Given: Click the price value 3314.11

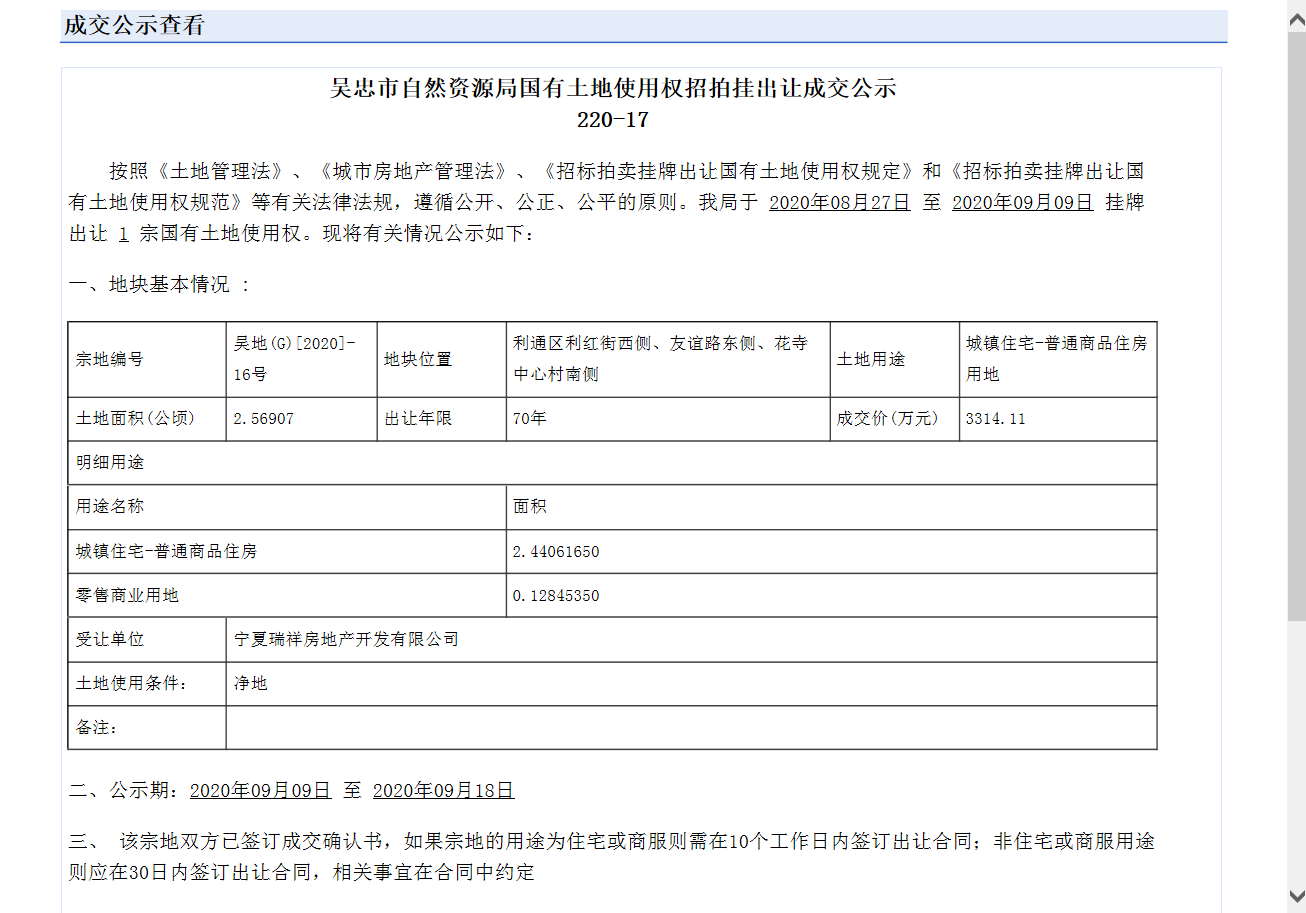Looking at the screenshot, I should click(996, 419).
